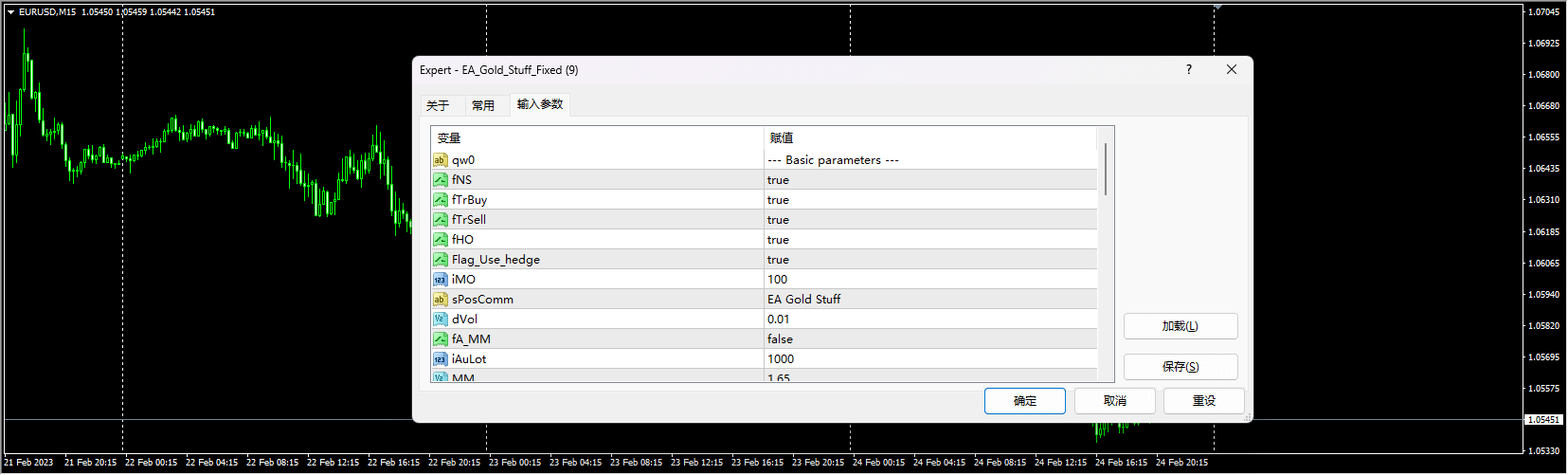Image resolution: width=1568 pixels, height=475 pixels.
Task: Click the qw0 string parameter icon
Action: (440, 160)
